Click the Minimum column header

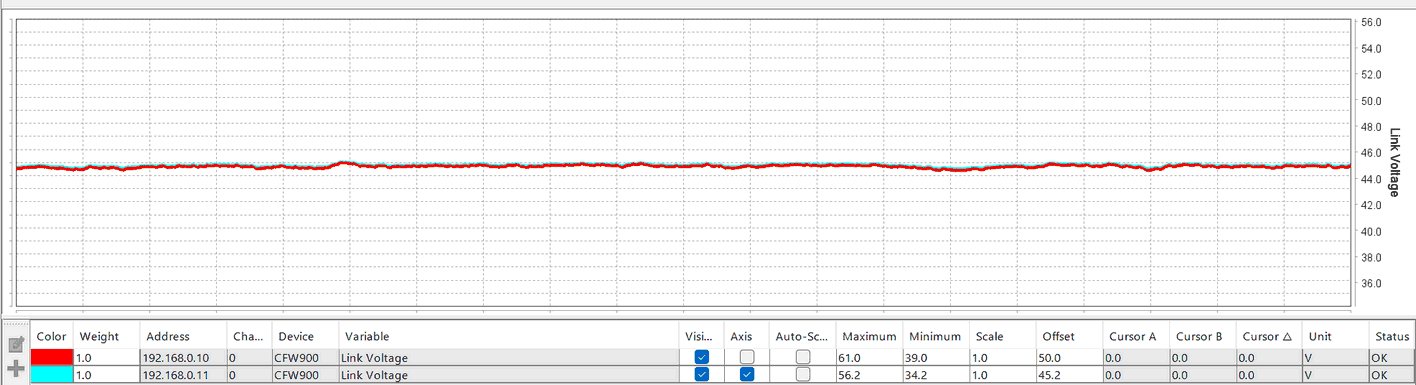tap(936, 336)
